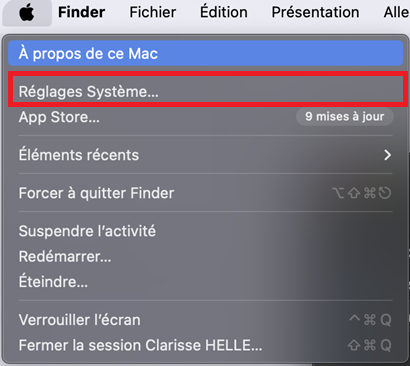The width and height of the screenshot is (410, 366).
Task: Choose Verrouiller l'écran
Action: coord(206,320)
